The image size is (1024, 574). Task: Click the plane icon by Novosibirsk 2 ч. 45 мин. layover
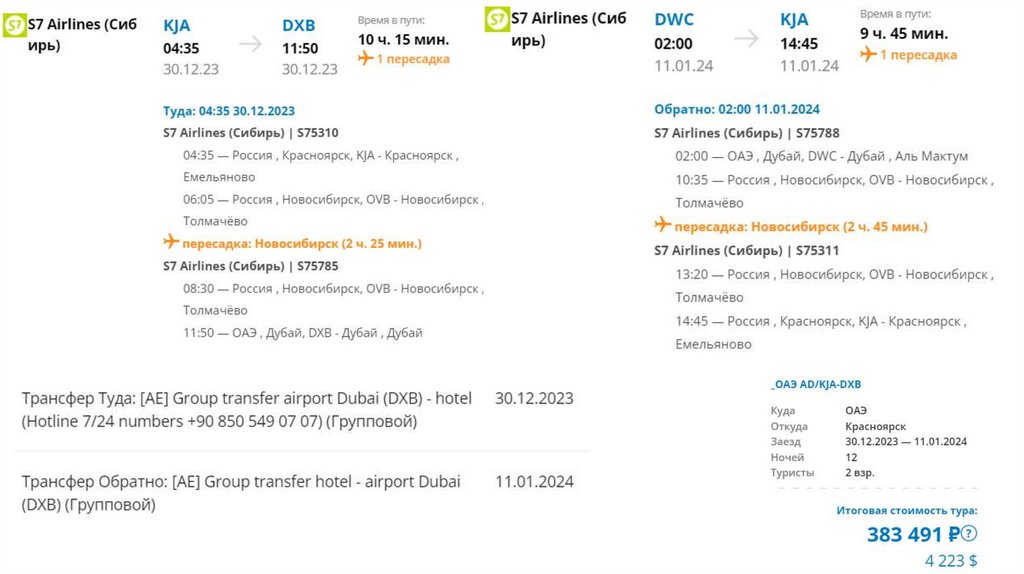662,226
